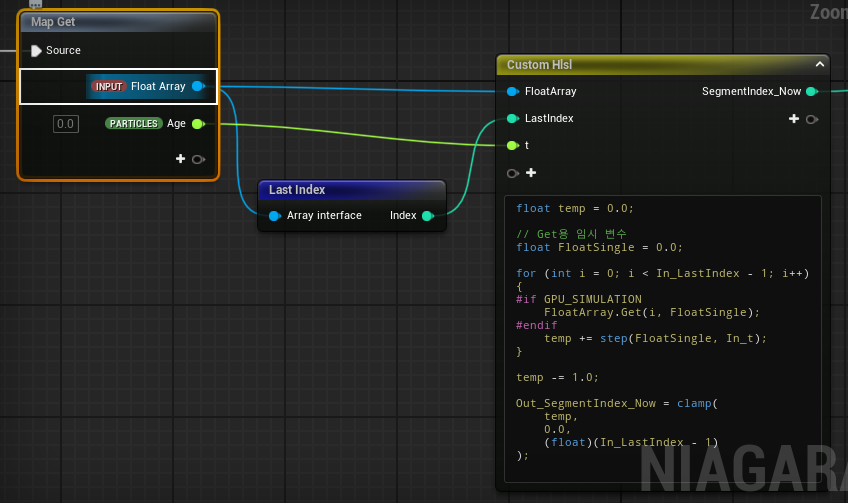Click the SegmentIndex_Now output pin
Image resolution: width=848 pixels, height=503 pixels.
(812, 91)
